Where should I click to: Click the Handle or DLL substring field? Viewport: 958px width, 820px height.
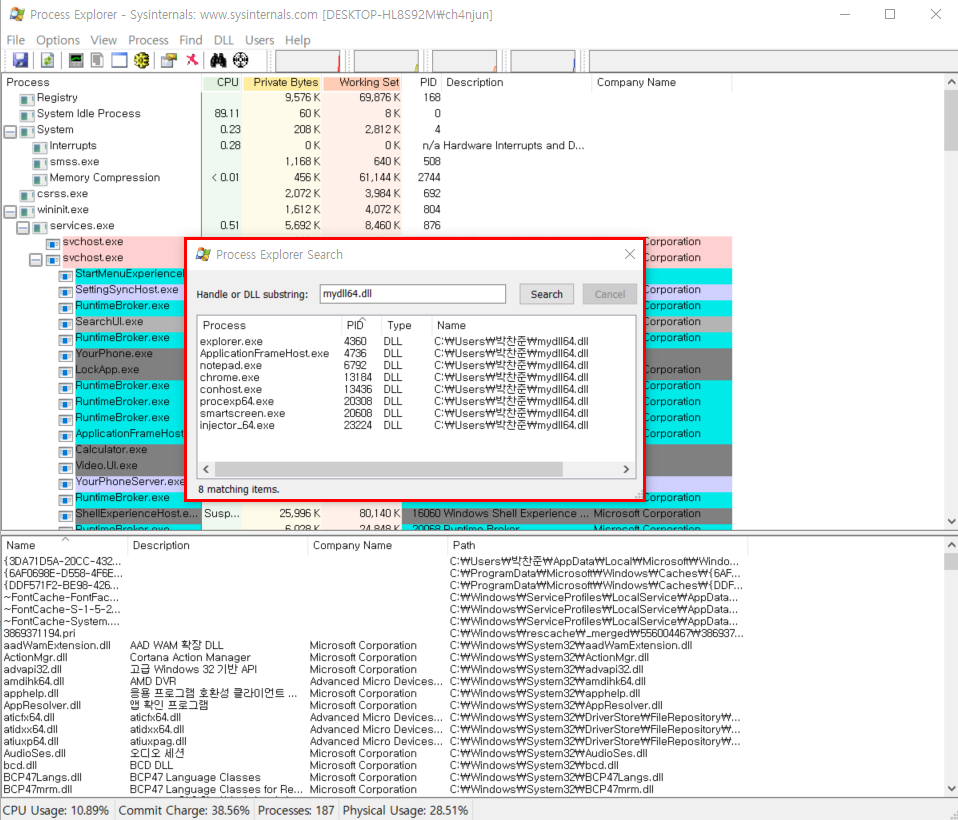coord(413,294)
